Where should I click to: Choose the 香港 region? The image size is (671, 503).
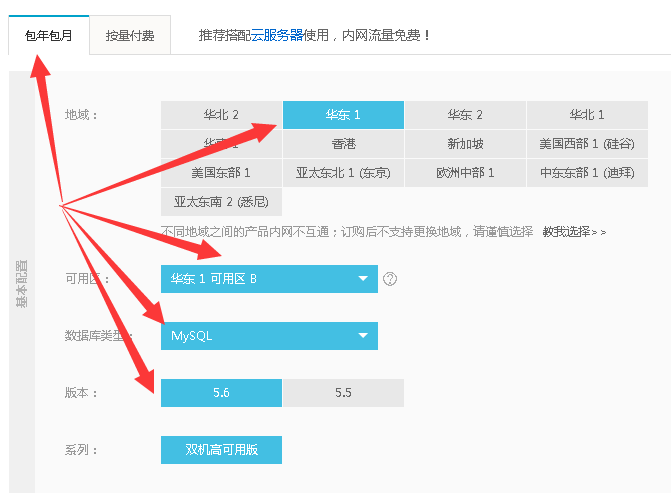[x=343, y=144]
